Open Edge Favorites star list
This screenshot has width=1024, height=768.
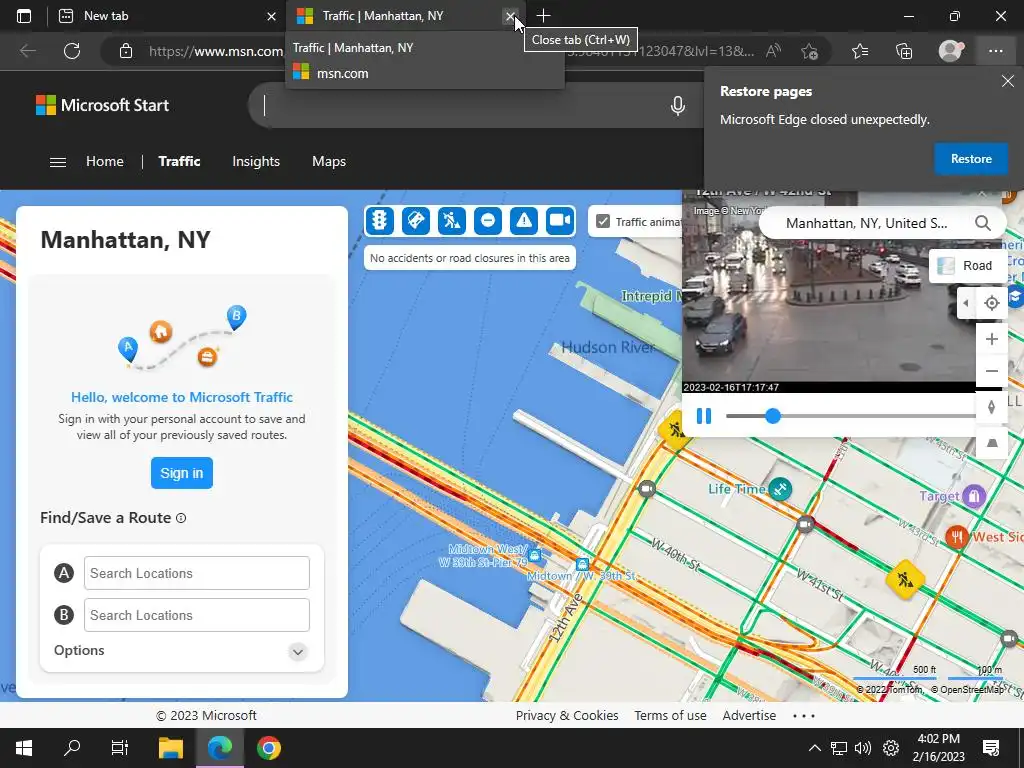[x=860, y=51]
